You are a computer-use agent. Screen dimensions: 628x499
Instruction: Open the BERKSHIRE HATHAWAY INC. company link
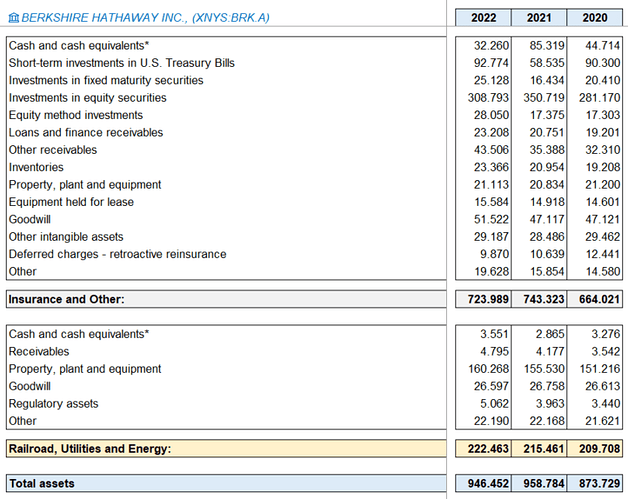tap(145, 18)
